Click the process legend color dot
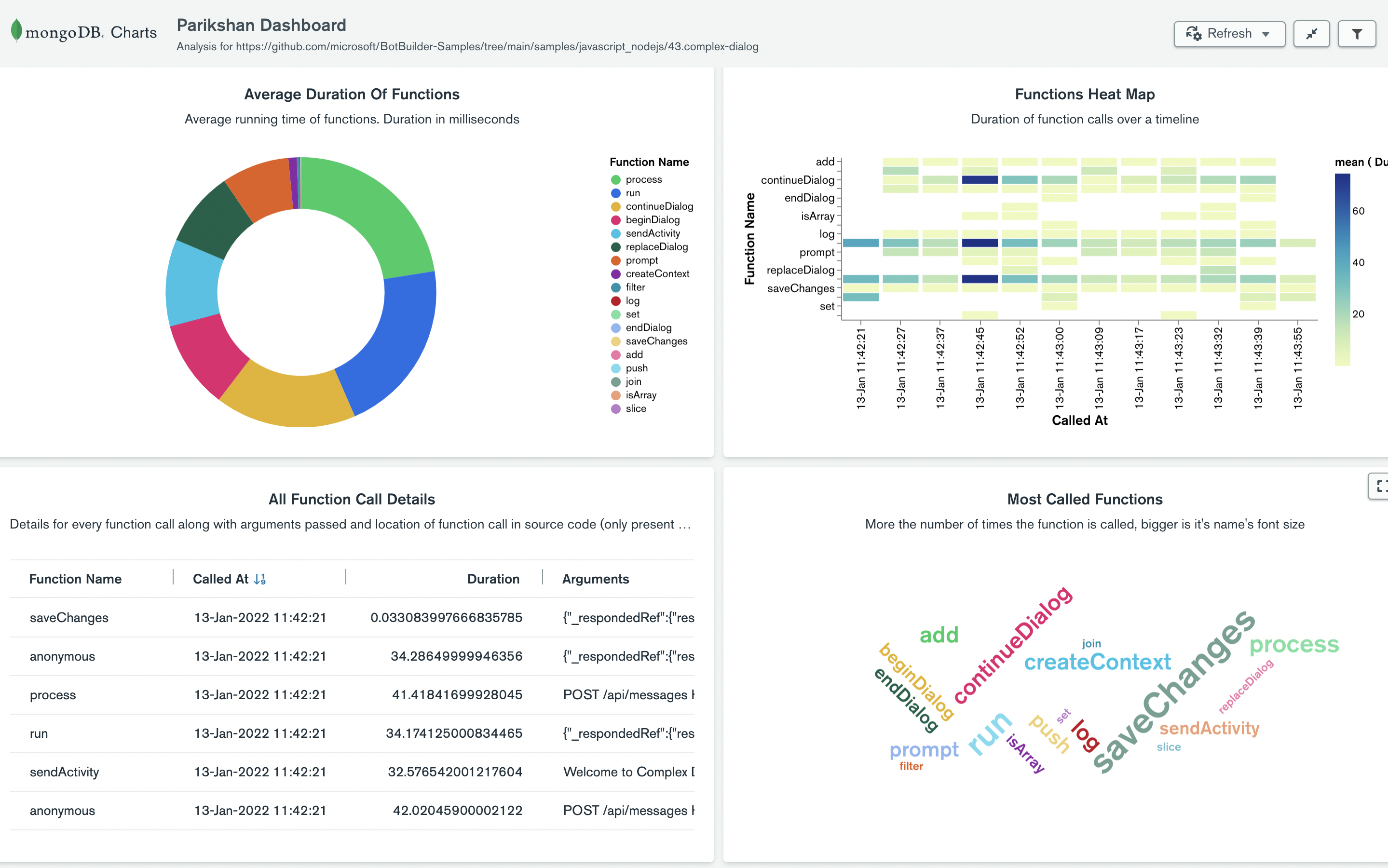1388x868 pixels. coord(615,180)
